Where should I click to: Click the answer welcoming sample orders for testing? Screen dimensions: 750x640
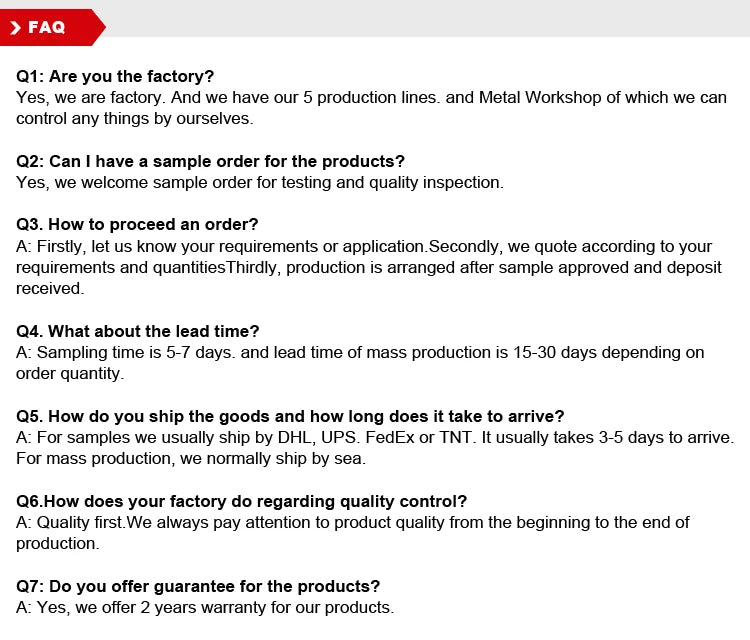(x=259, y=182)
